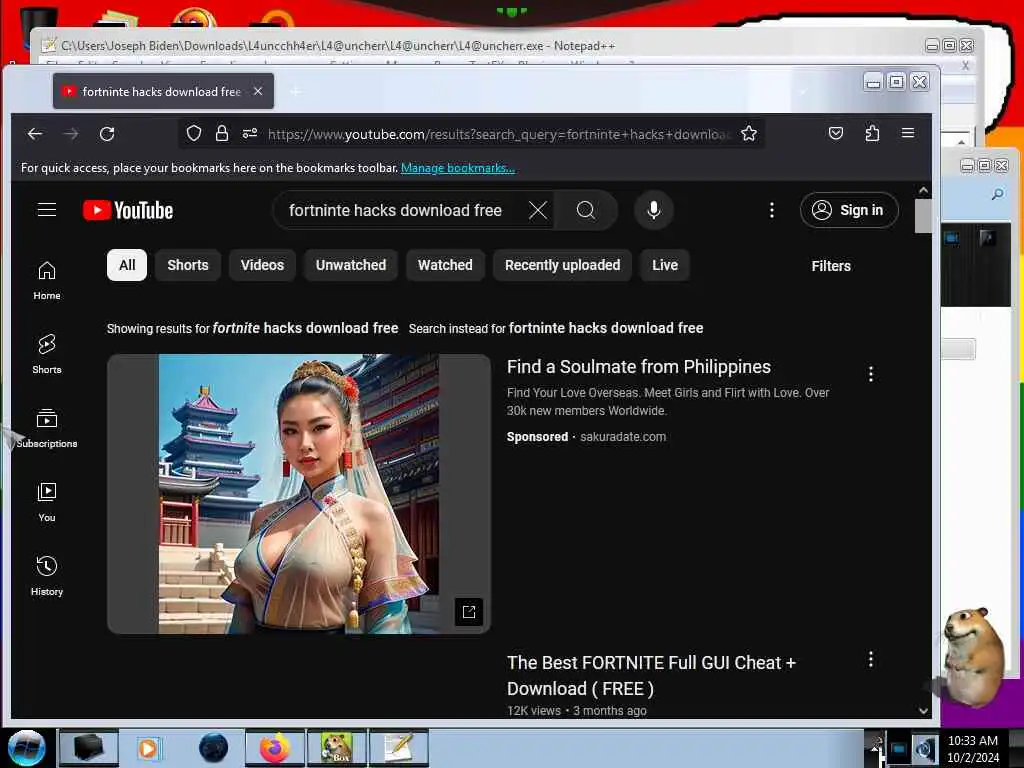1024x768 pixels.
Task: Expand the search Filters panel
Action: (831, 266)
